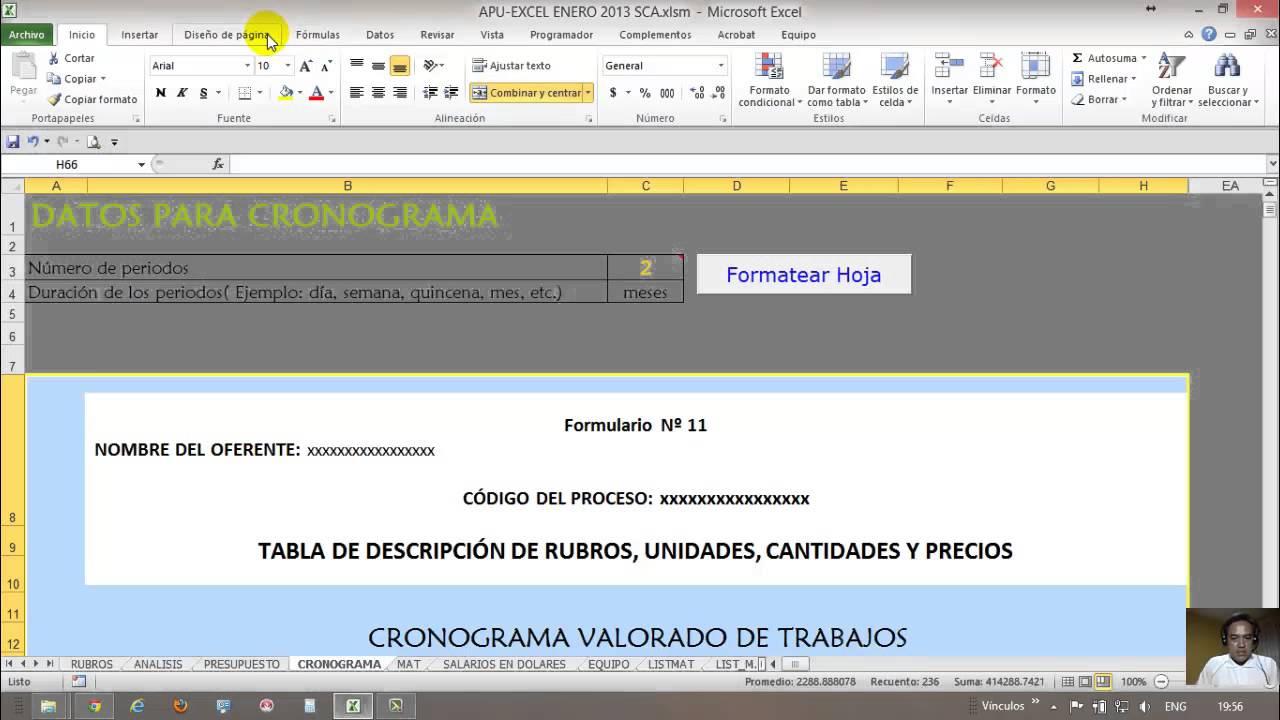Open Excel from the Windows taskbar
Viewport: 1280px width, 720px height.
(353, 706)
